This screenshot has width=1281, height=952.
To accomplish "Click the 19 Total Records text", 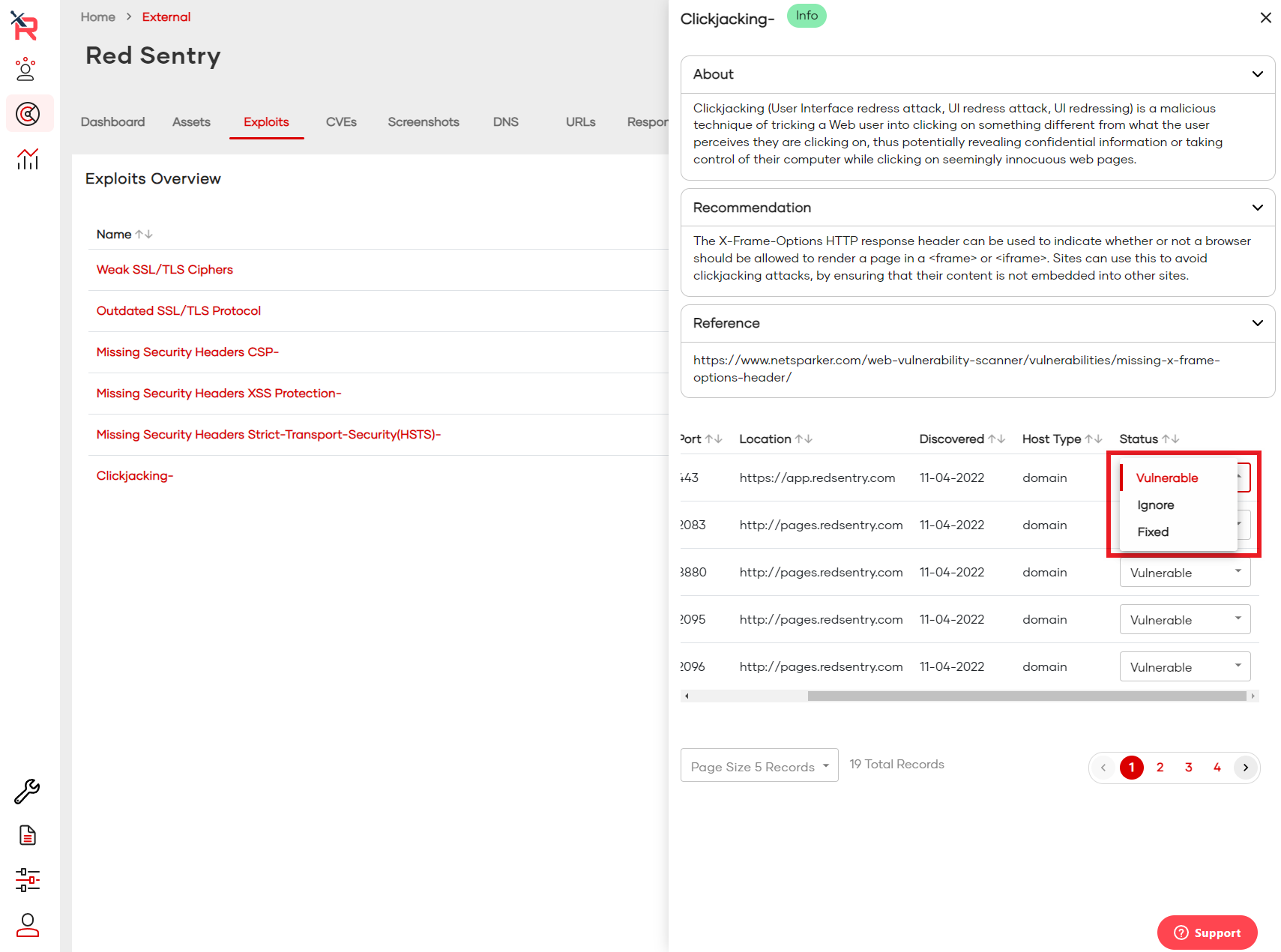I will 896,765.
